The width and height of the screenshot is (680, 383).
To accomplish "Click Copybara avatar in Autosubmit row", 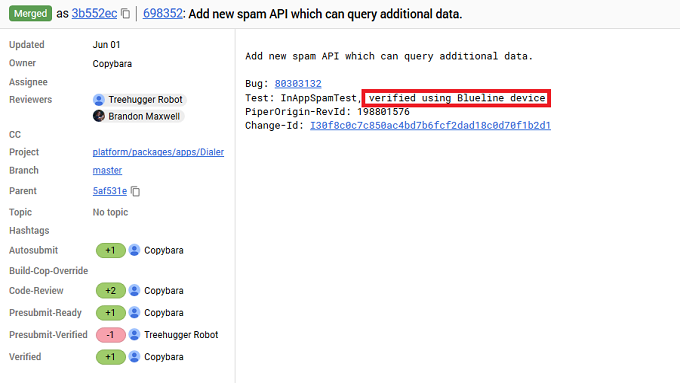I will 134,250.
